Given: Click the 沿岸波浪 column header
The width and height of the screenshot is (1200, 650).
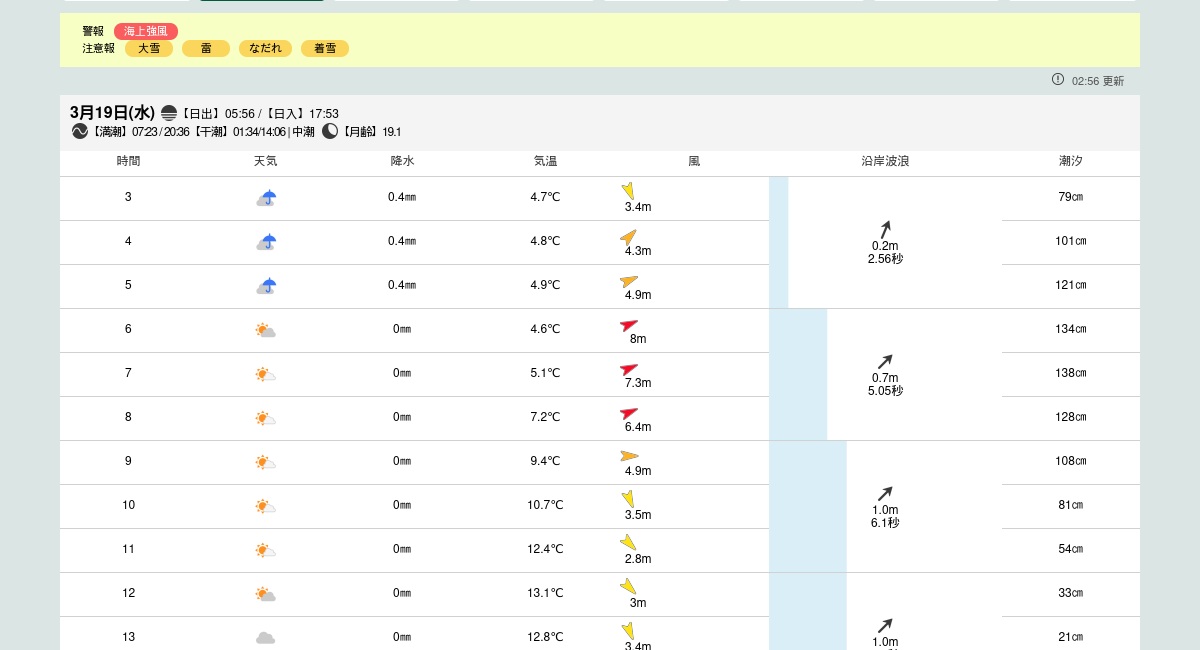Looking at the screenshot, I should point(885,161).
